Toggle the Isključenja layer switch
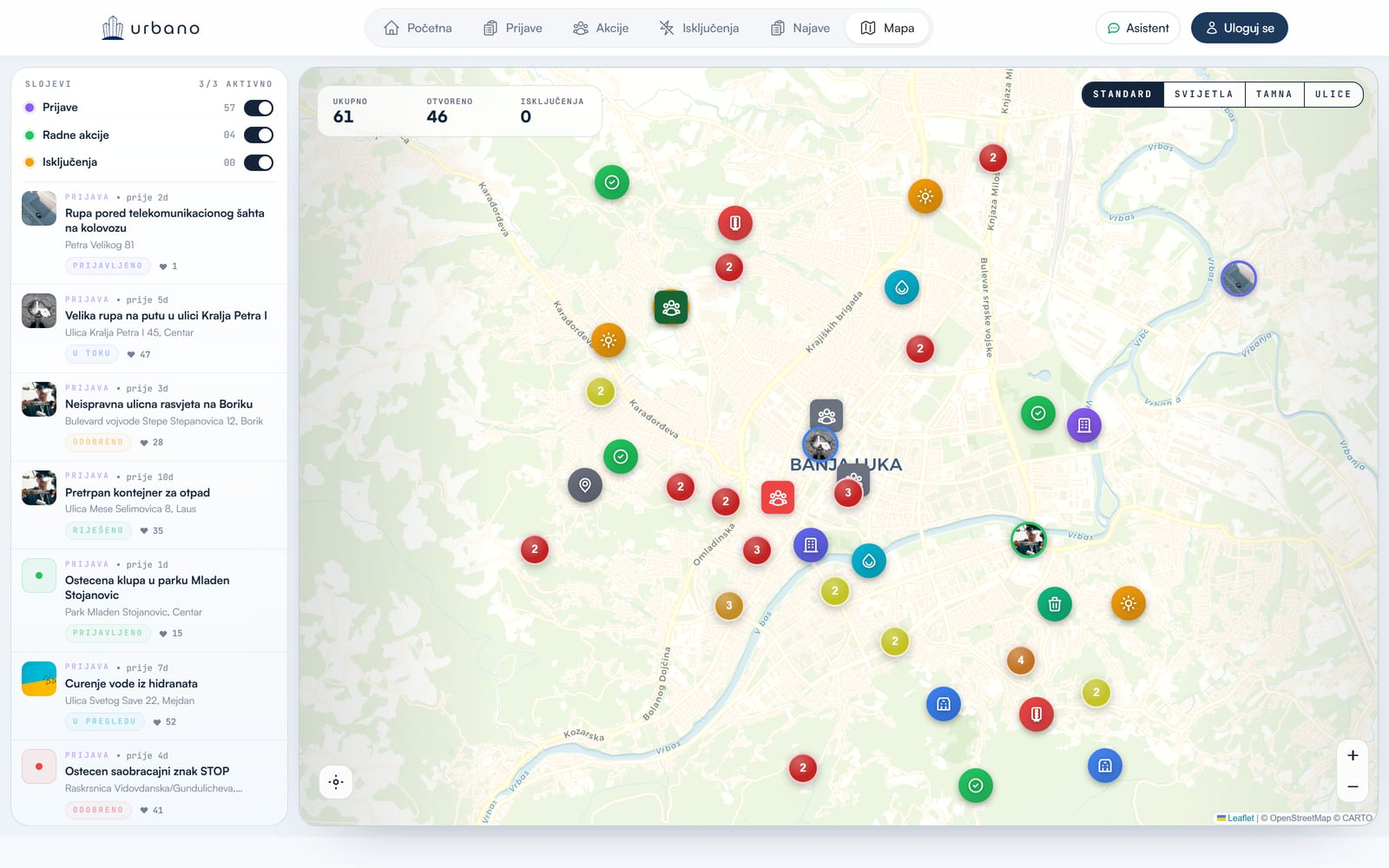The height and width of the screenshot is (868, 1389). click(x=259, y=162)
